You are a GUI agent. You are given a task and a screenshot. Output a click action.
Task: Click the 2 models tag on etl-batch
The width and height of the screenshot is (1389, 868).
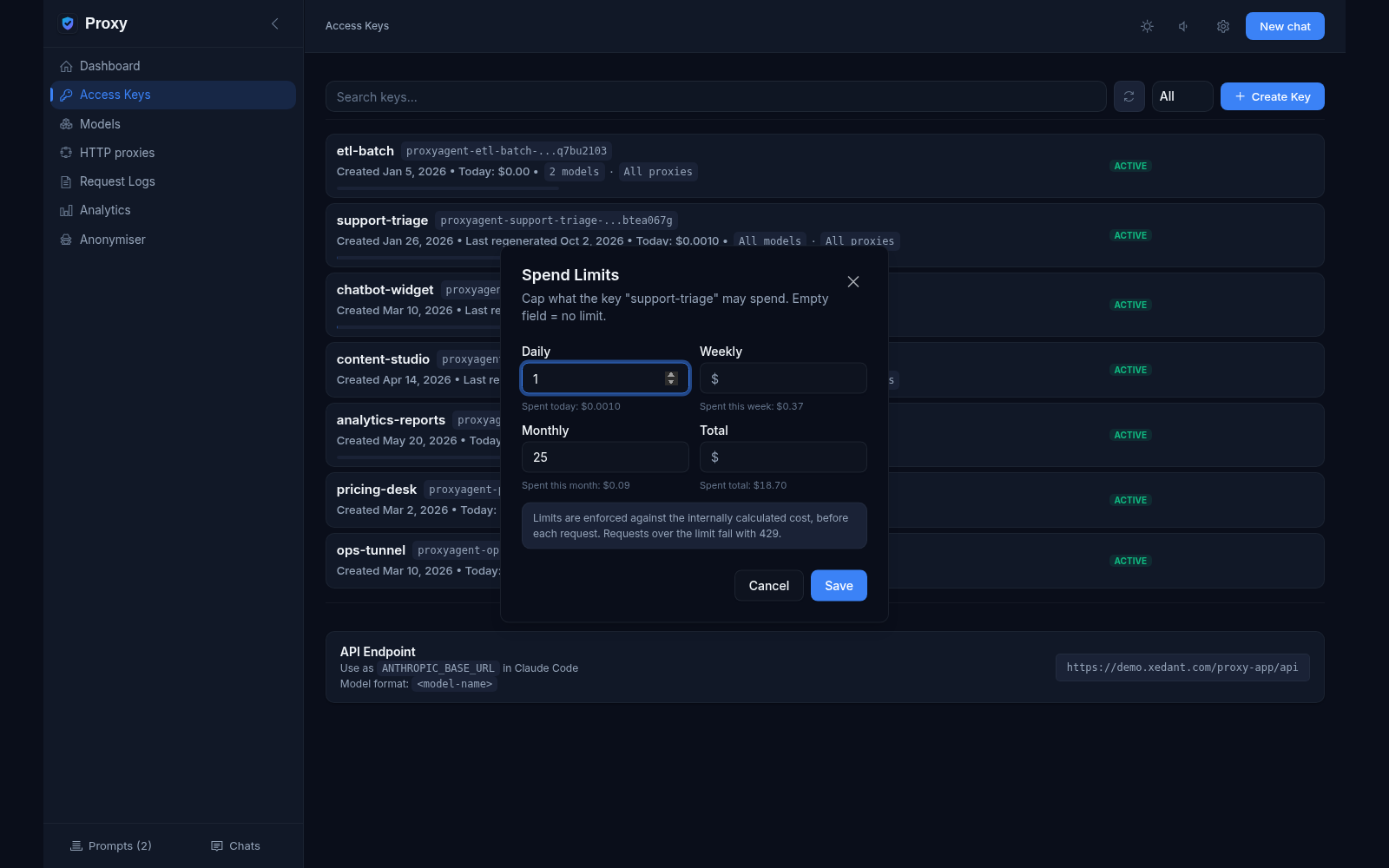[x=574, y=172]
